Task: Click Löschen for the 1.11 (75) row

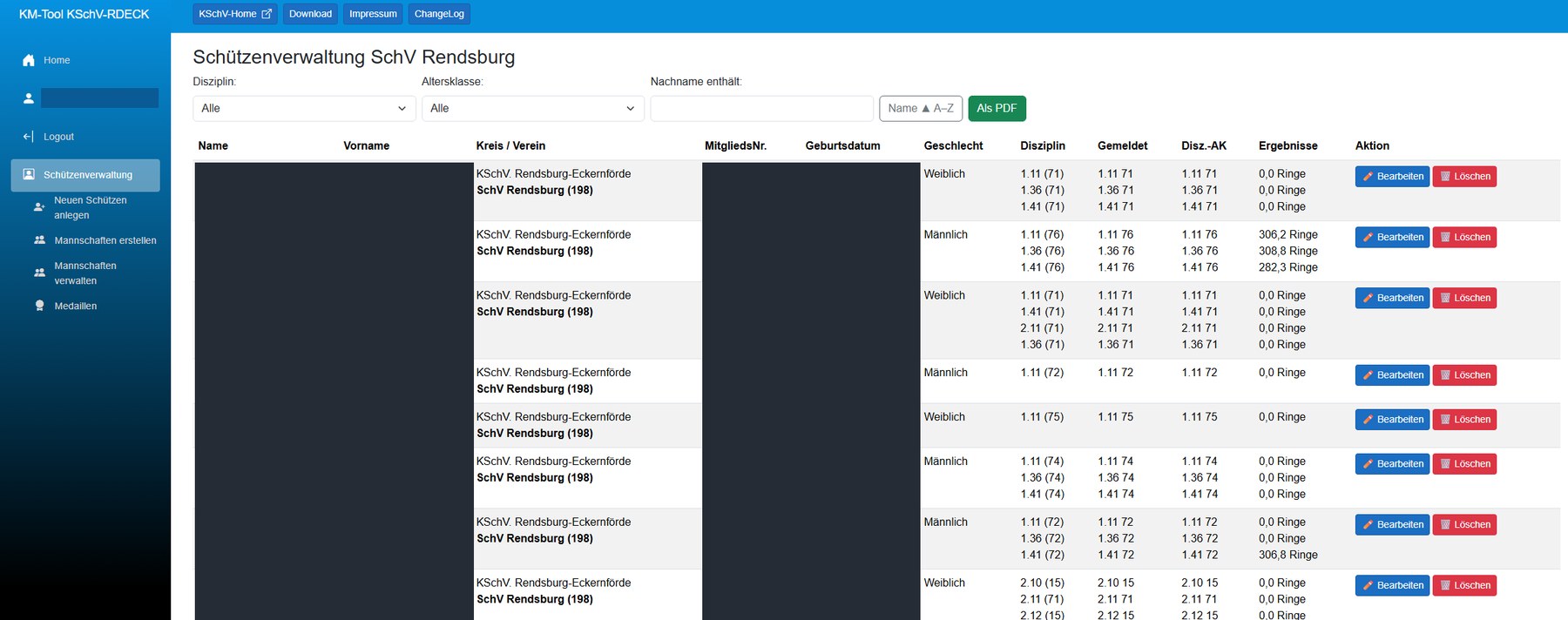Action: click(1464, 419)
